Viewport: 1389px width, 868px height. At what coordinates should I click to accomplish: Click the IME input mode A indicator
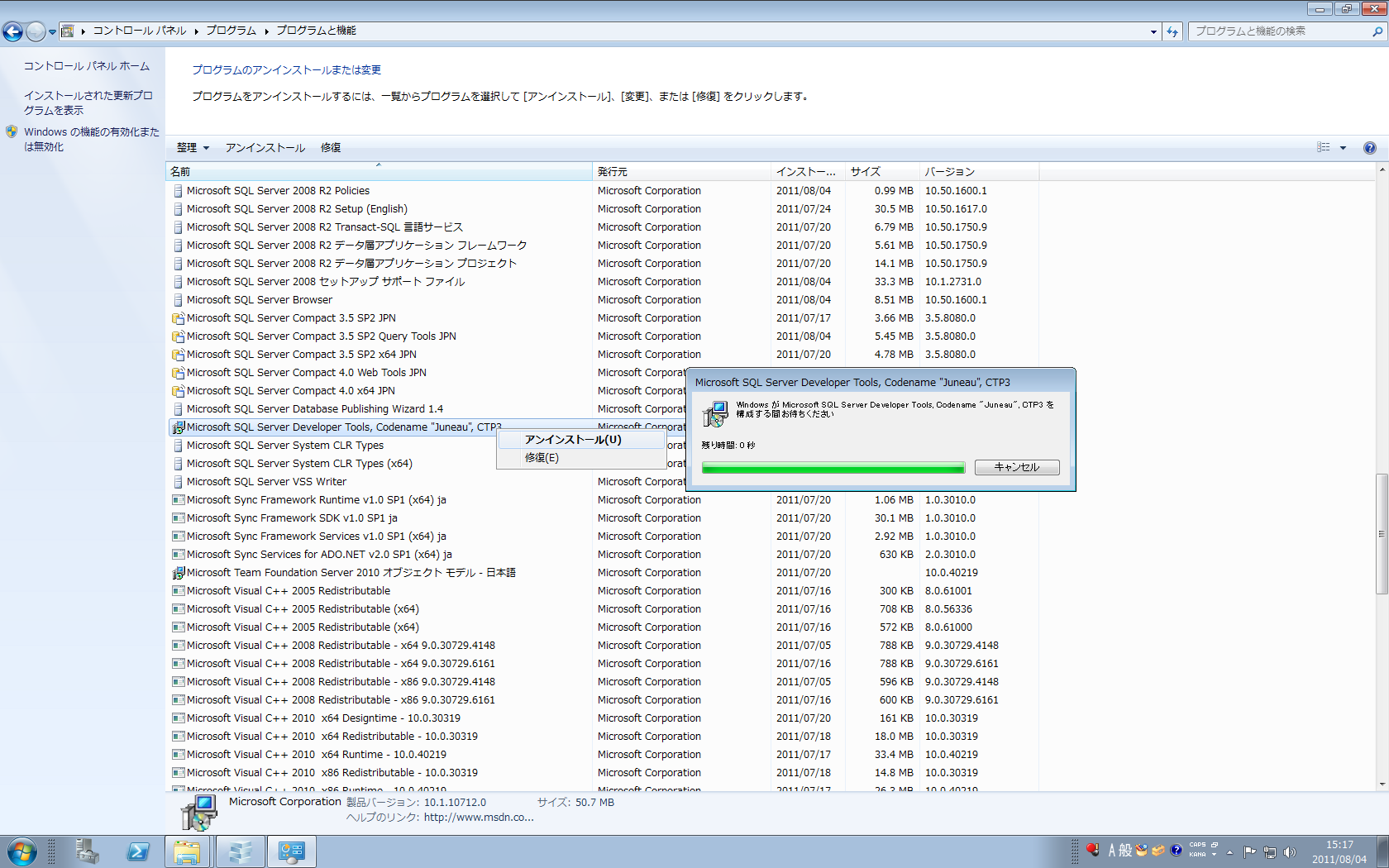click(1112, 850)
